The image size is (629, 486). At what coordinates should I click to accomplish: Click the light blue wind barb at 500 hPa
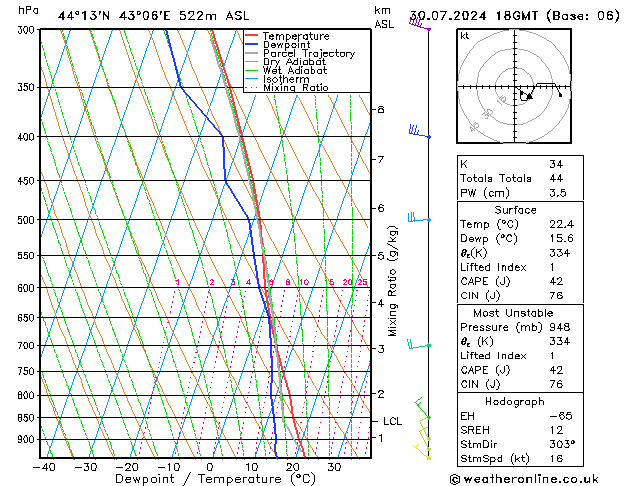(x=417, y=217)
